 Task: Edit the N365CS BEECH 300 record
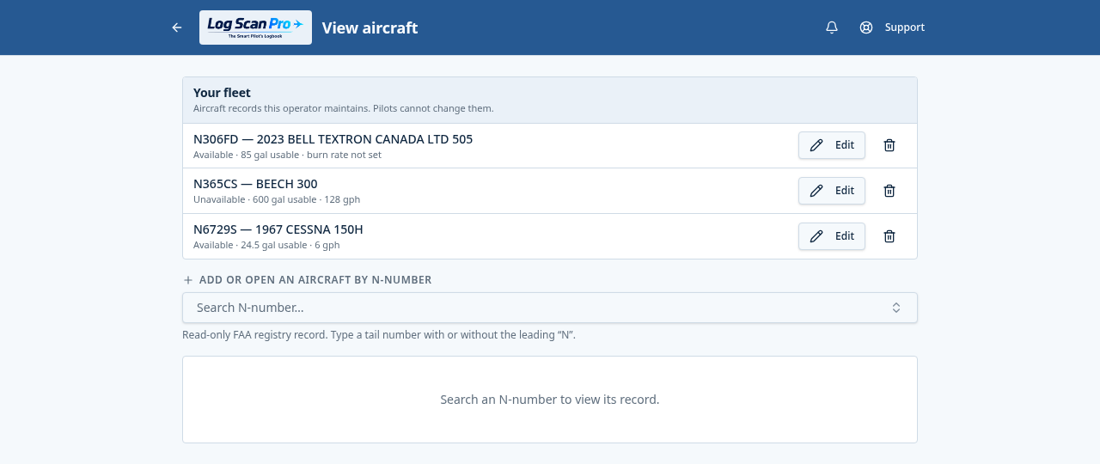(831, 190)
